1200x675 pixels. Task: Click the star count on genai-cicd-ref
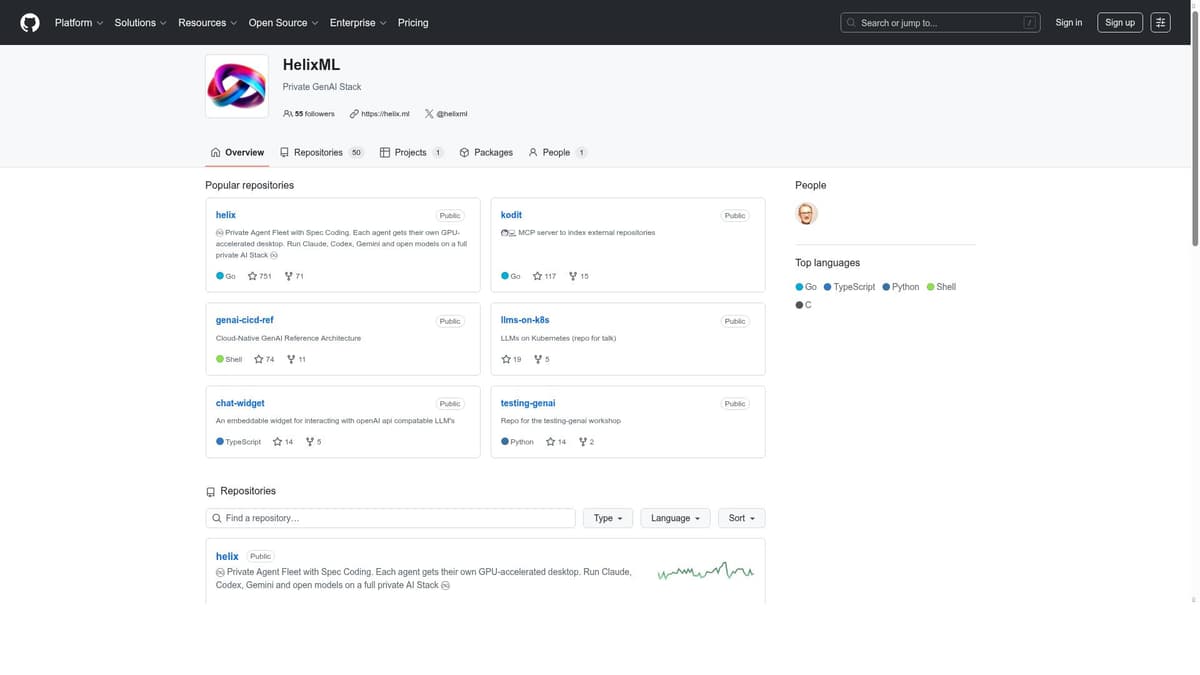265,359
